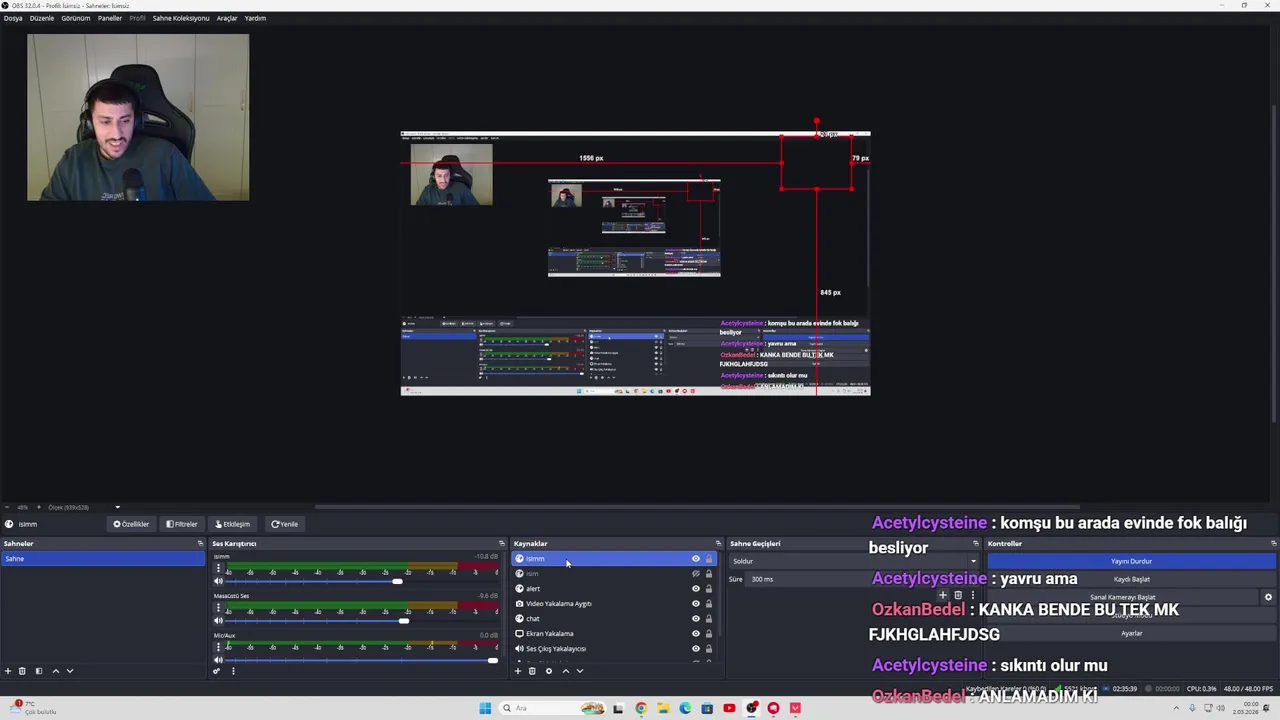Show hidden system tray icons chevron
This screenshot has height=720, width=1280.
point(1178,708)
